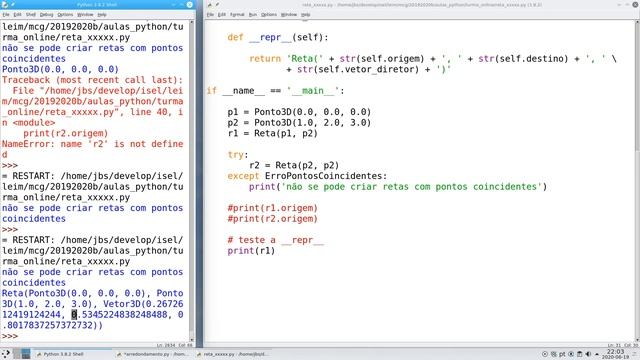Open Edit menu in Python Shell window
640x360 pixels.
coord(17,15)
